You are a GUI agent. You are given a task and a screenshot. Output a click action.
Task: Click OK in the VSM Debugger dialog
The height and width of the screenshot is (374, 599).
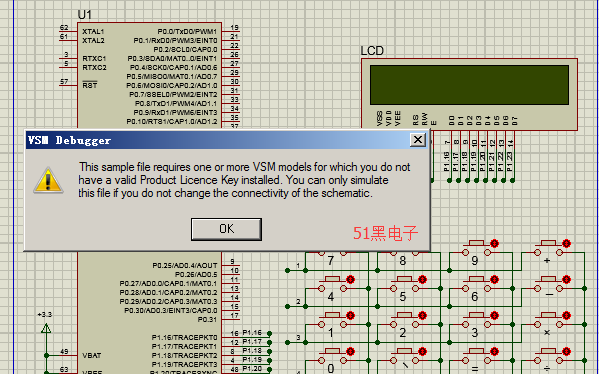[x=226, y=229]
